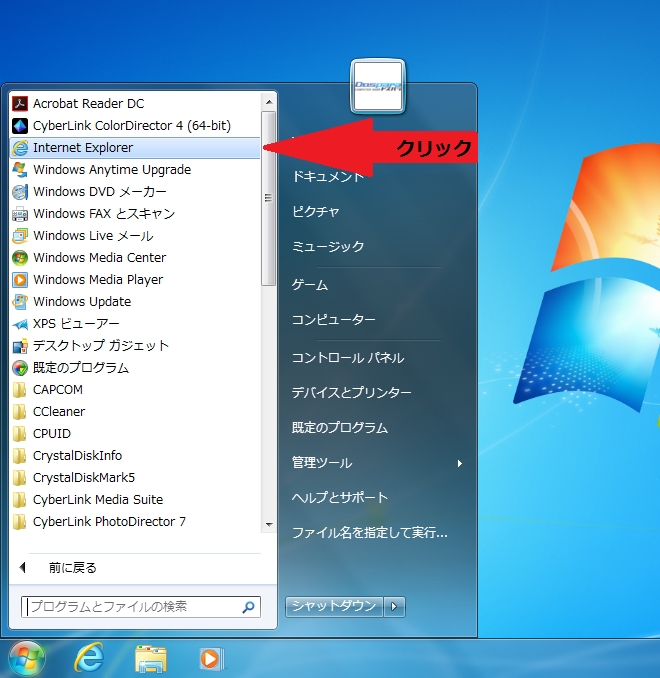
Task: Open ゲーム in the right pane
Action: [310, 285]
